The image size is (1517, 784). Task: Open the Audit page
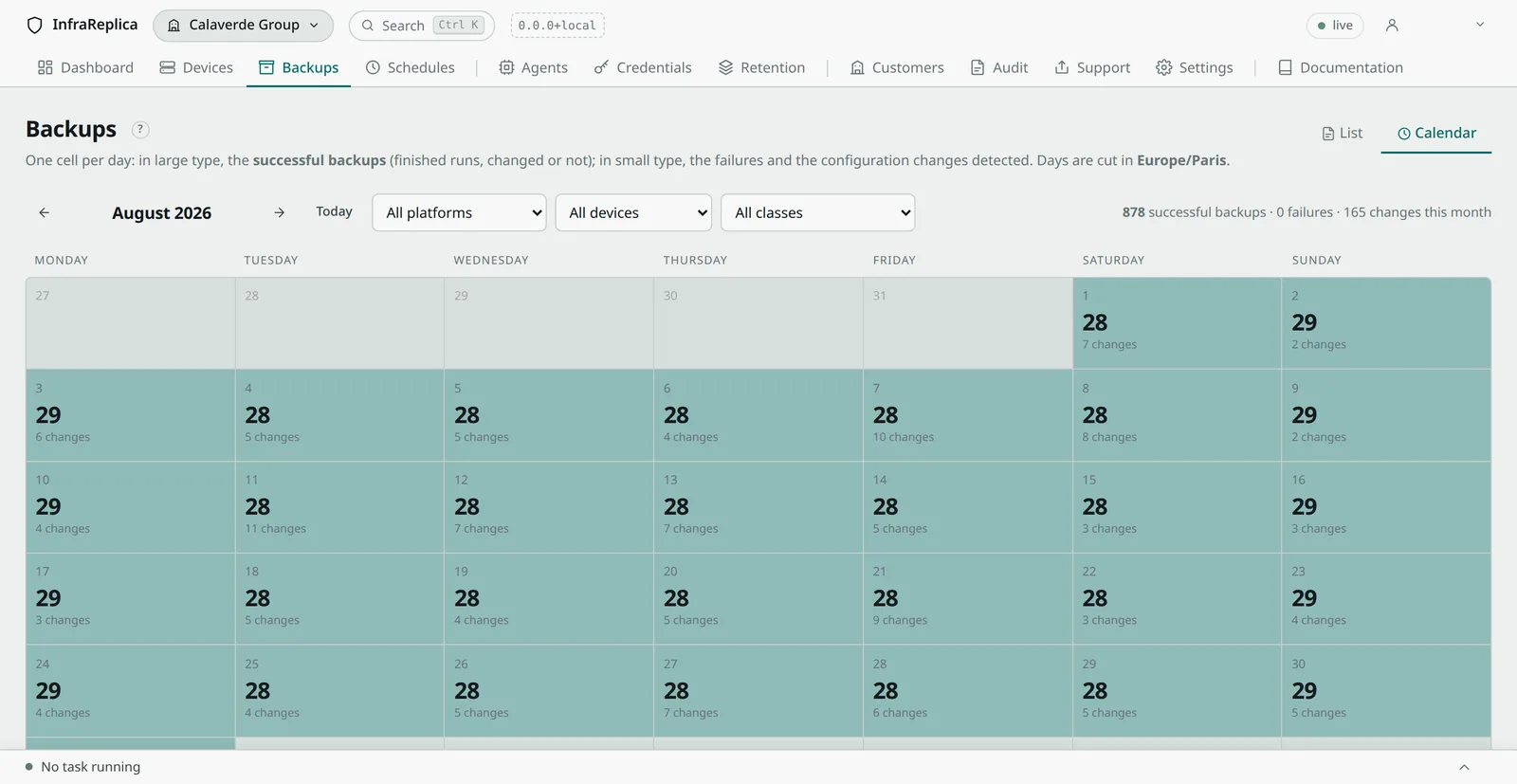[999, 67]
